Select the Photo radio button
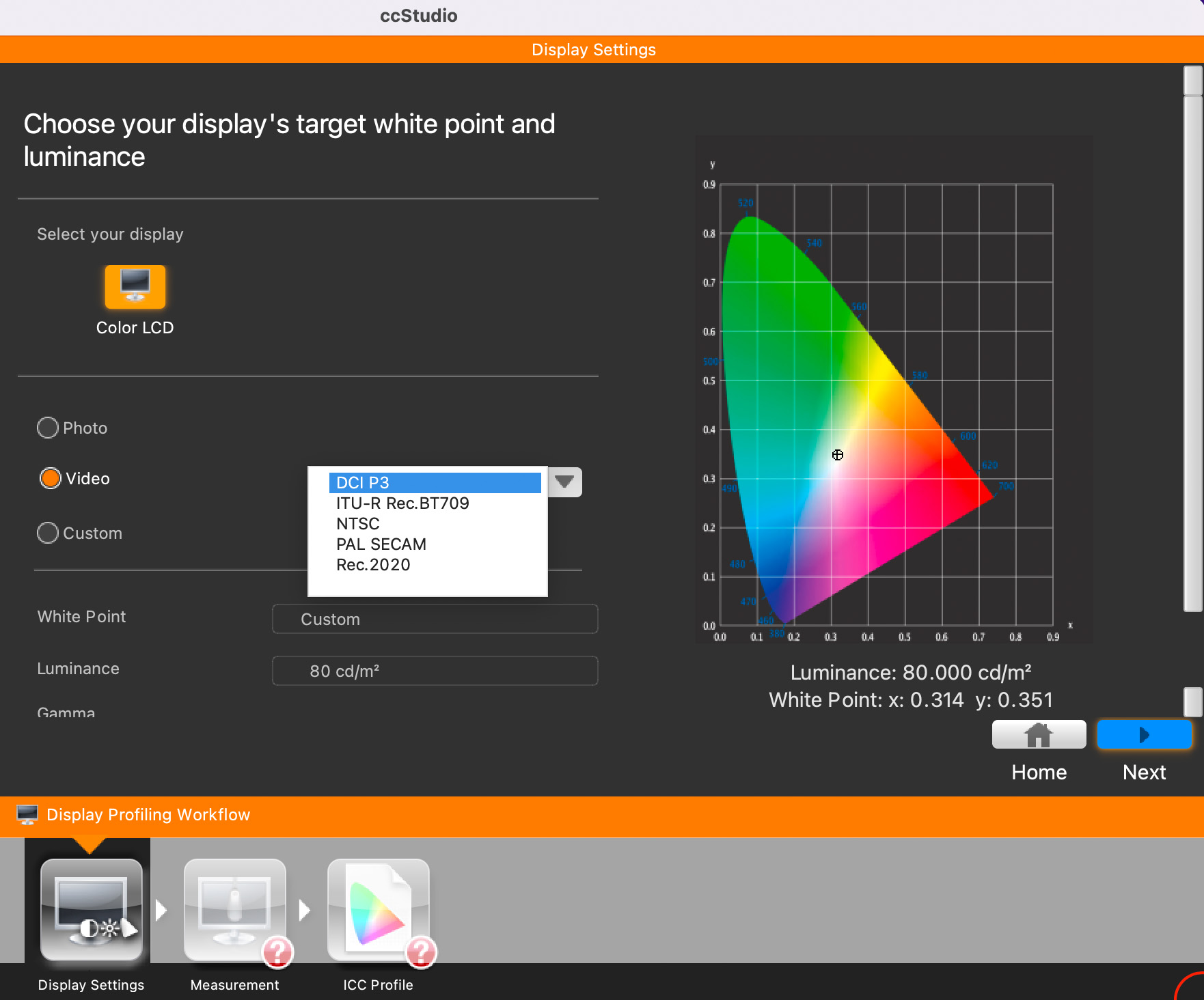Screen dimensions: 1204x1000 pyautogui.click(x=48, y=428)
